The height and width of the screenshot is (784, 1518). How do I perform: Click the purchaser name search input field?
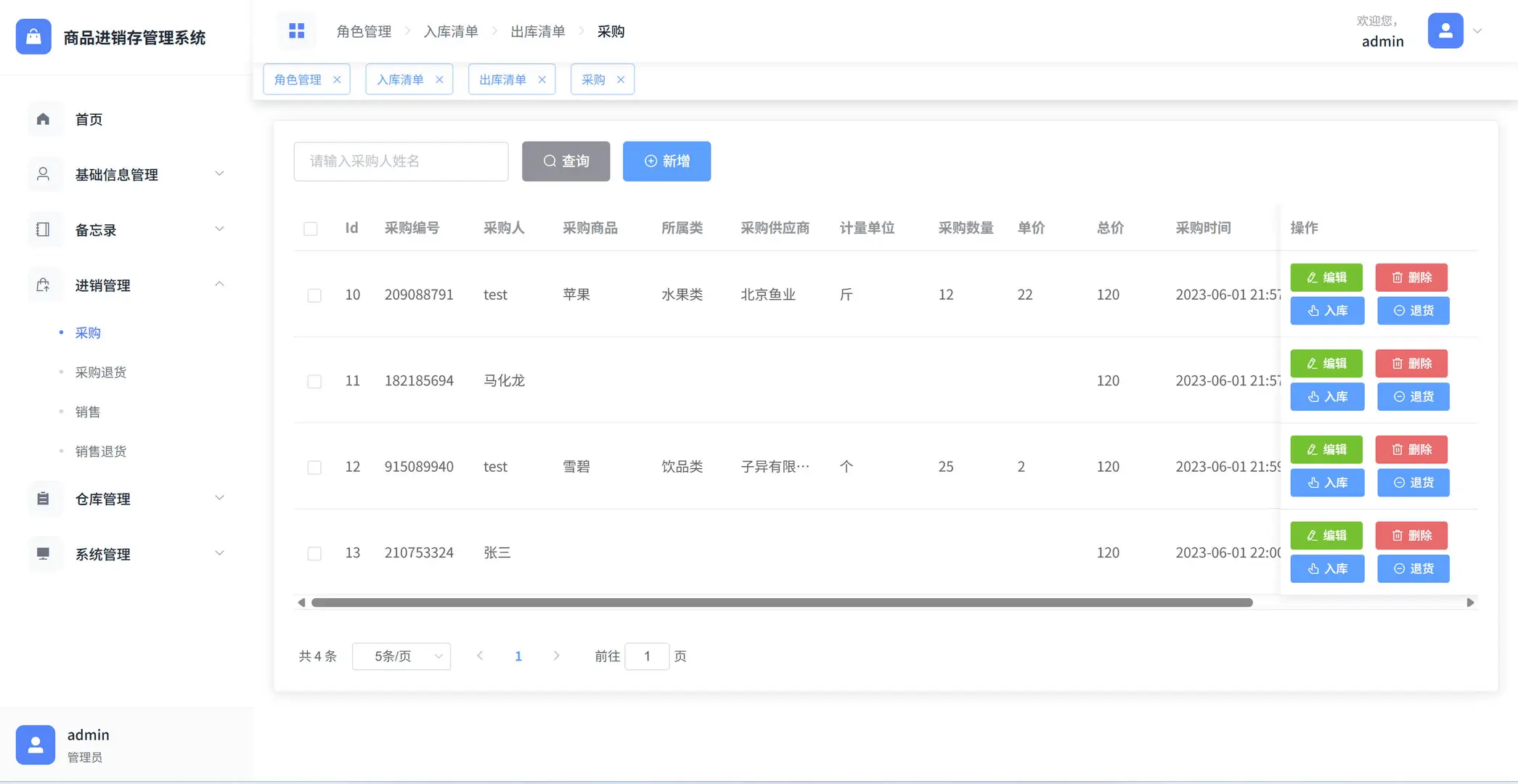[x=400, y=161]
